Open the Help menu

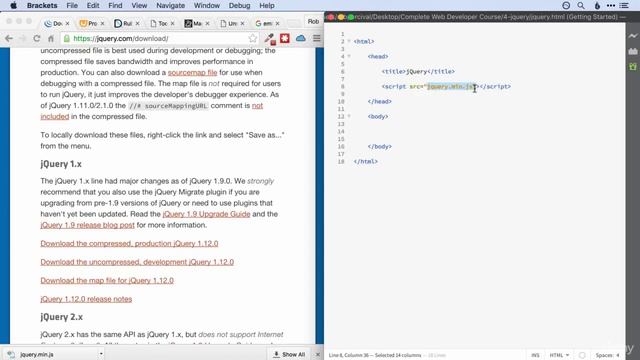(x=267, y=5)
